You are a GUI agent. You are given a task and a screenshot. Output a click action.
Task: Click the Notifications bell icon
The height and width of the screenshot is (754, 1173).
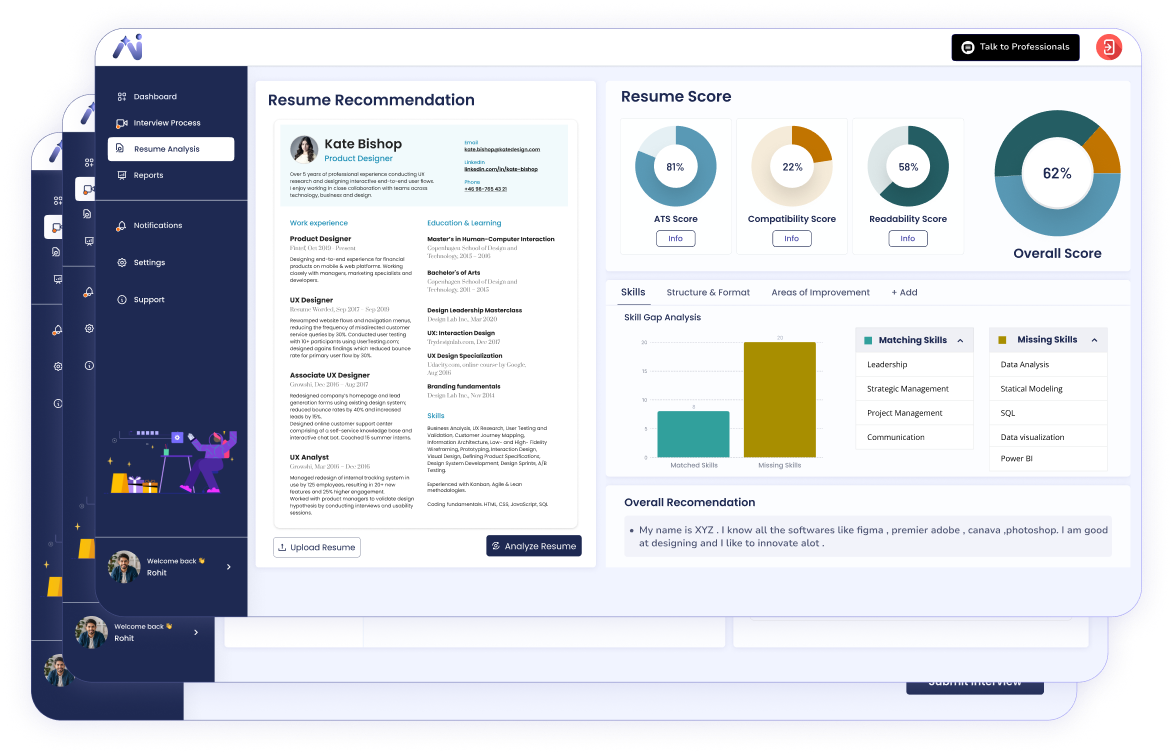[120, 226]
